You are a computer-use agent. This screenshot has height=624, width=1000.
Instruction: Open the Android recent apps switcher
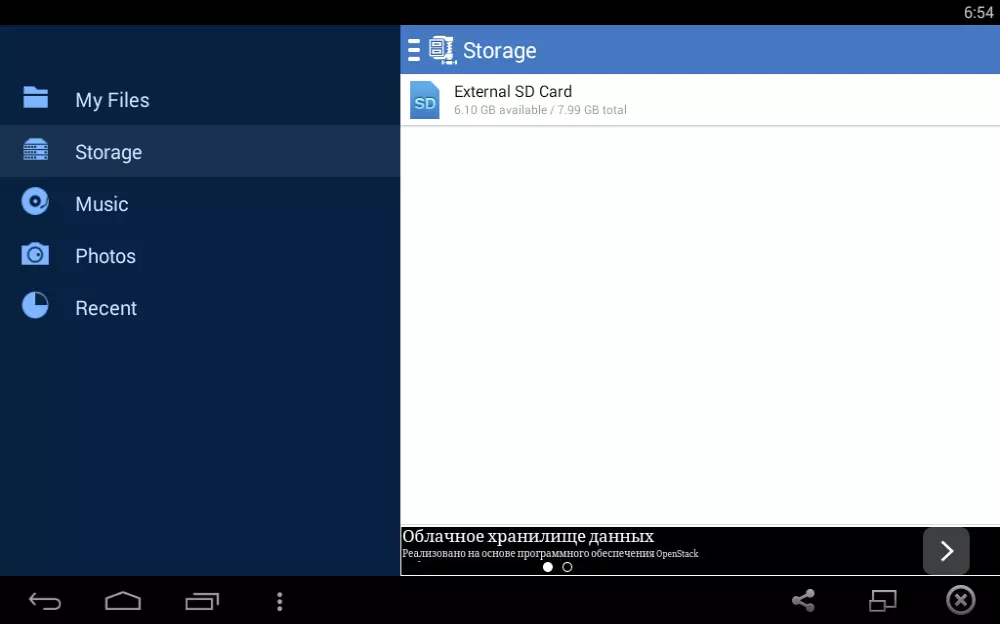[x=201, y=601]
